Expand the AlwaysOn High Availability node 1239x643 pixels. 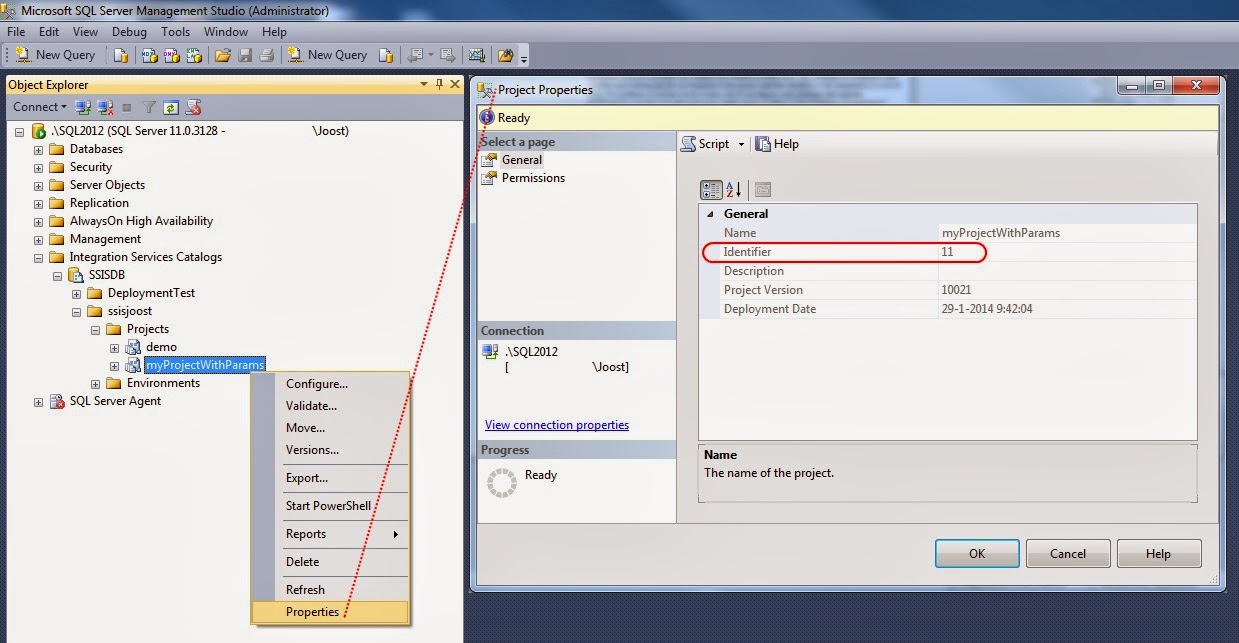tap(39, 221)
